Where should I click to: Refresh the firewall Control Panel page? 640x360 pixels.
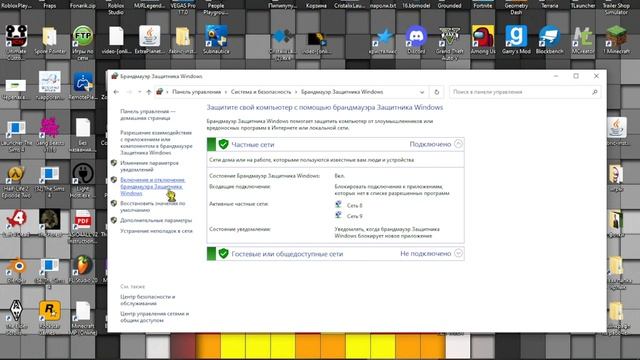coord(436,92)
